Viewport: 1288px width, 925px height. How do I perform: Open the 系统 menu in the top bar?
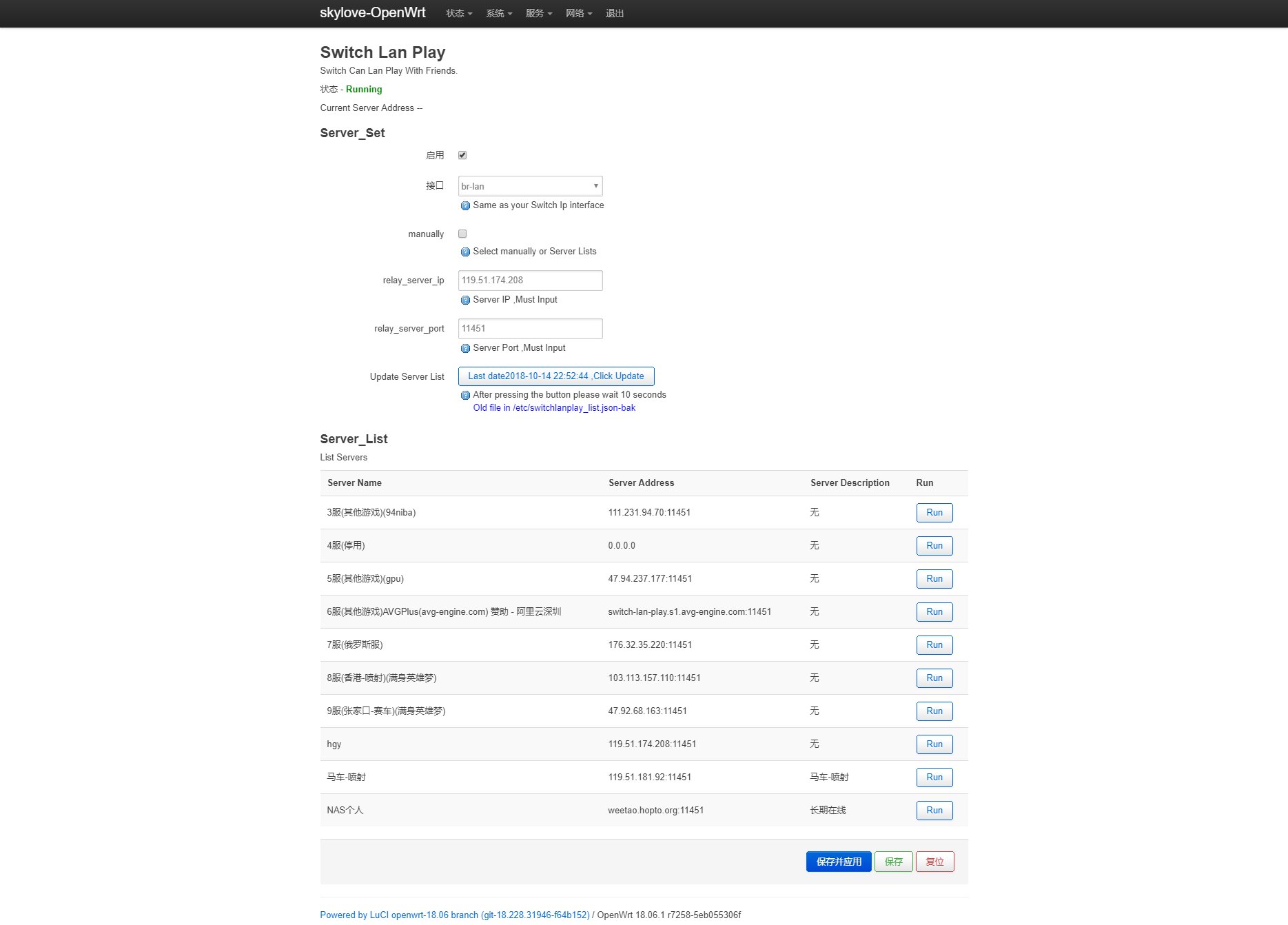499,13
